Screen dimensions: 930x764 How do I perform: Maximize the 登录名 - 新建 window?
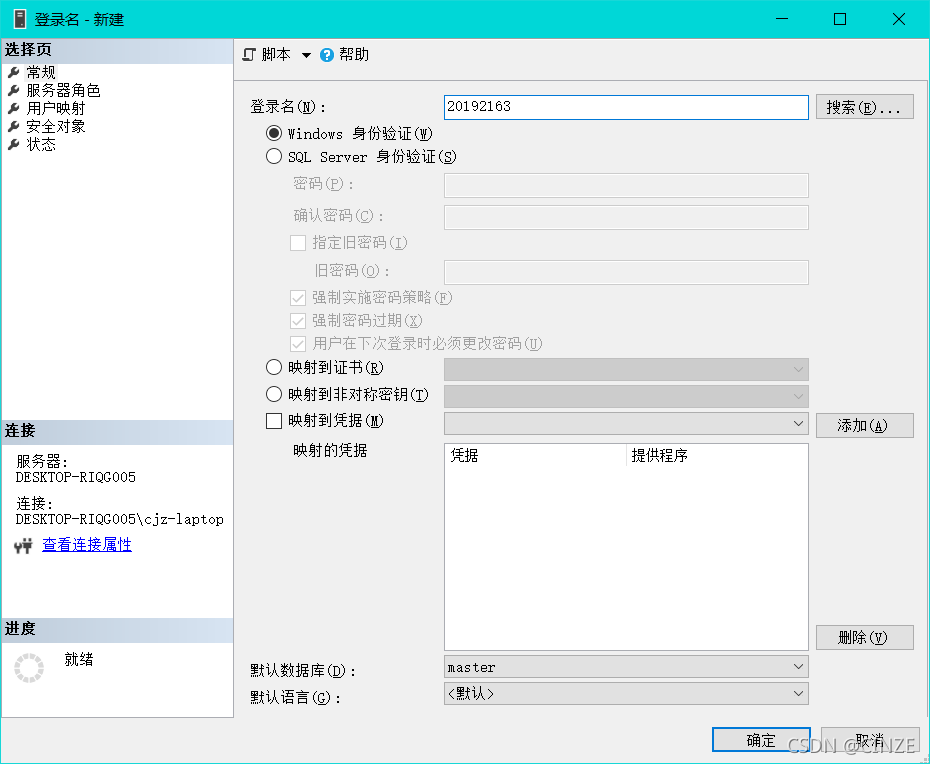pos(840,19)
